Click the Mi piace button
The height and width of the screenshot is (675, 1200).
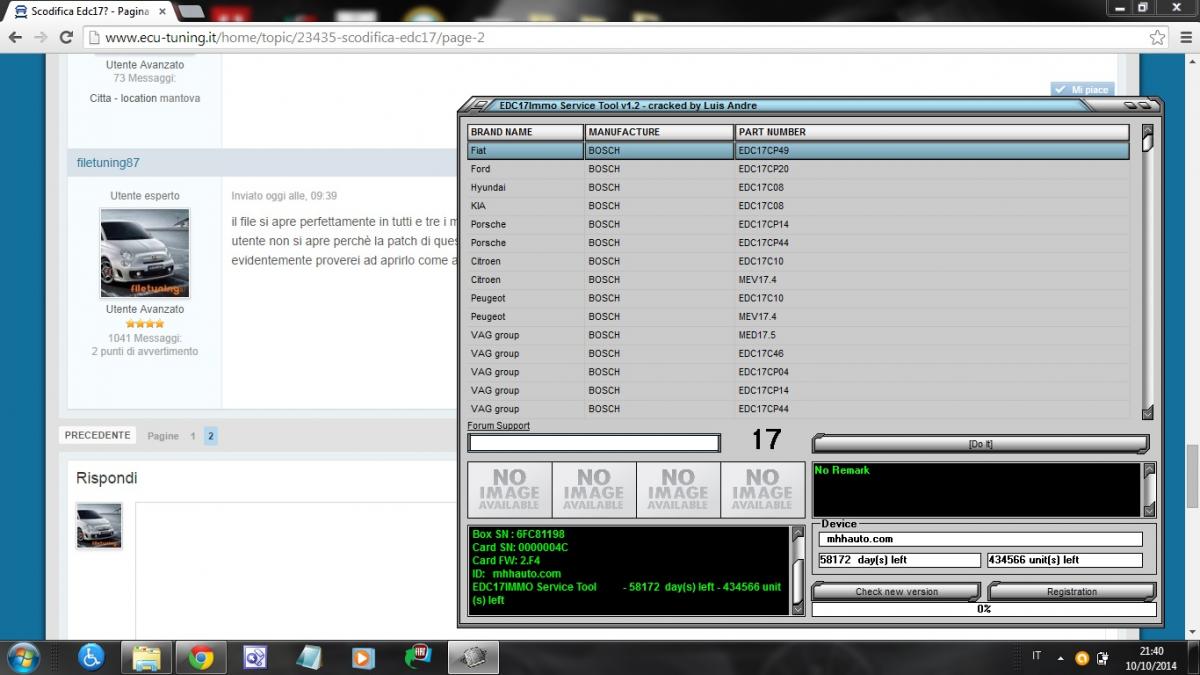(1081, 89)
